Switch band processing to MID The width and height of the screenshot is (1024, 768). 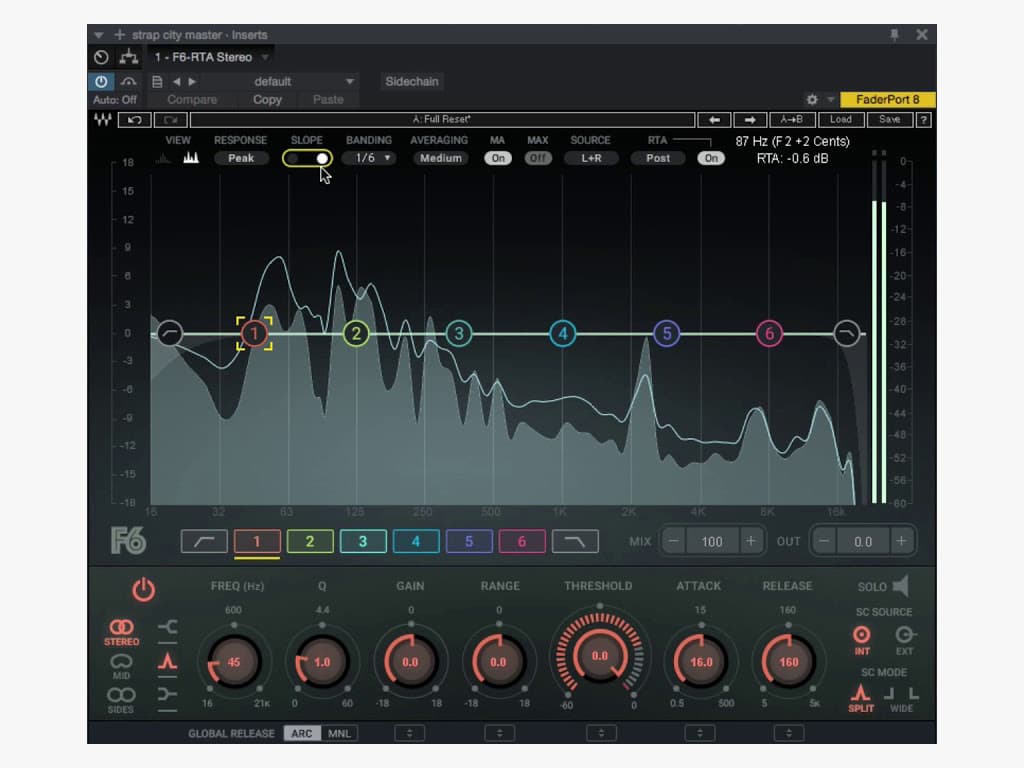pos(121,666)
